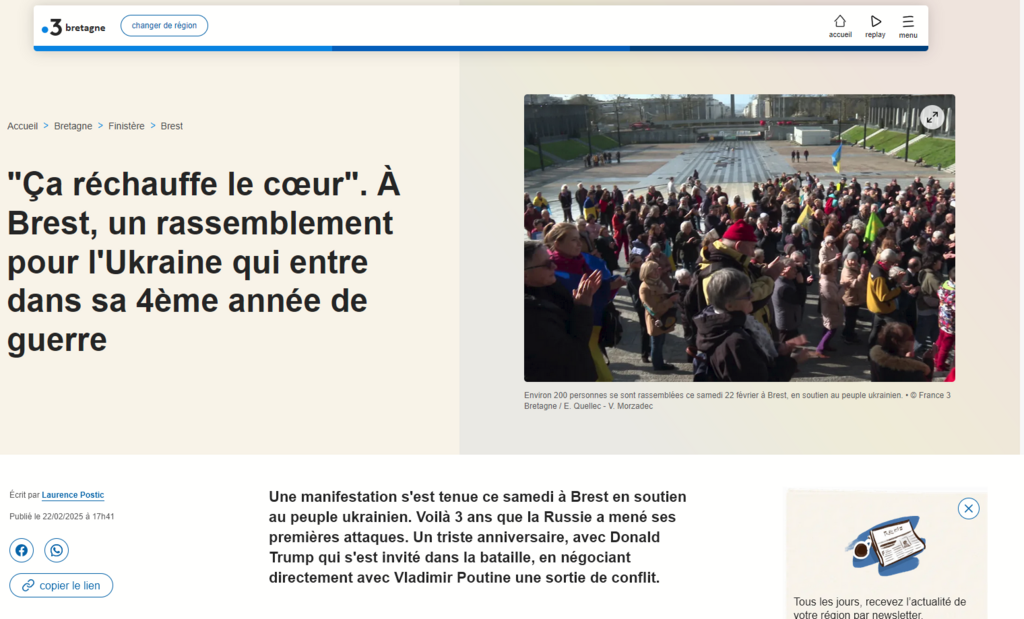The image size is (1024, 619).
Task: Open the accueil home icon
Action: (840, 26)
